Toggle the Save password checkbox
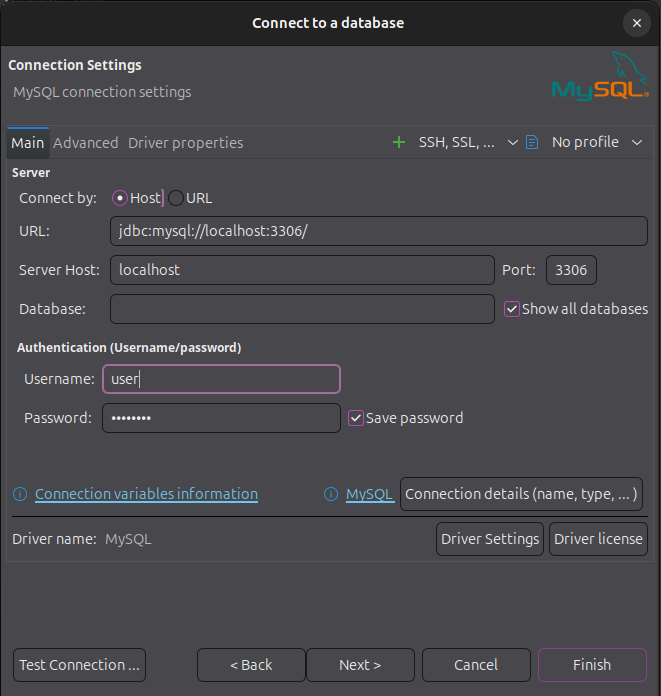 pos(356,418)
